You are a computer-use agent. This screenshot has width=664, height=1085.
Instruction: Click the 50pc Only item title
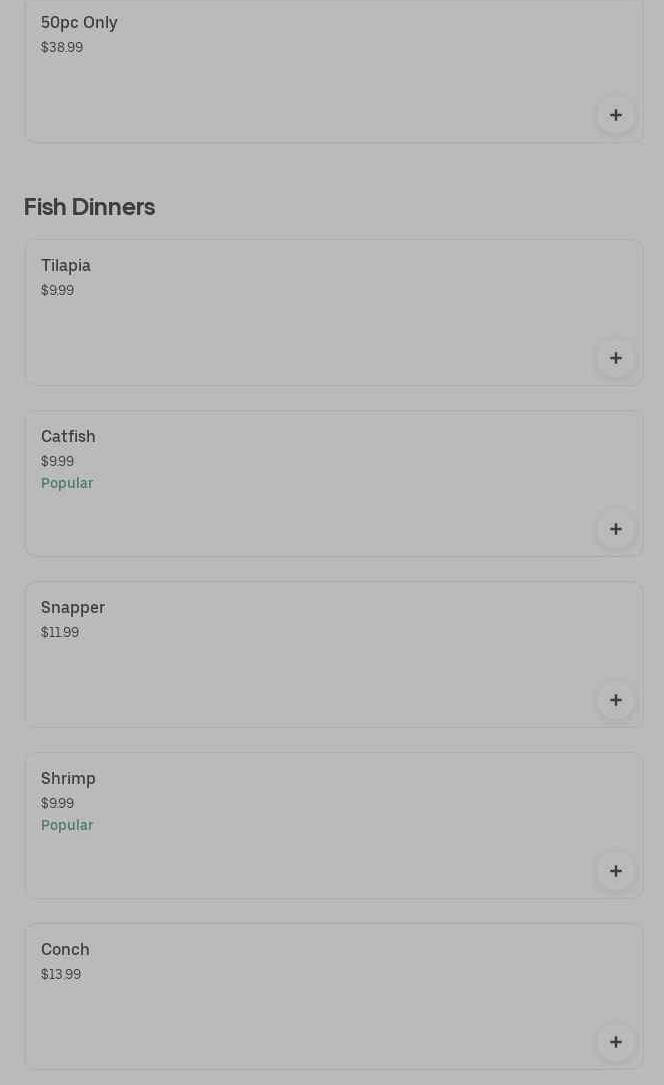coord(79,22)
